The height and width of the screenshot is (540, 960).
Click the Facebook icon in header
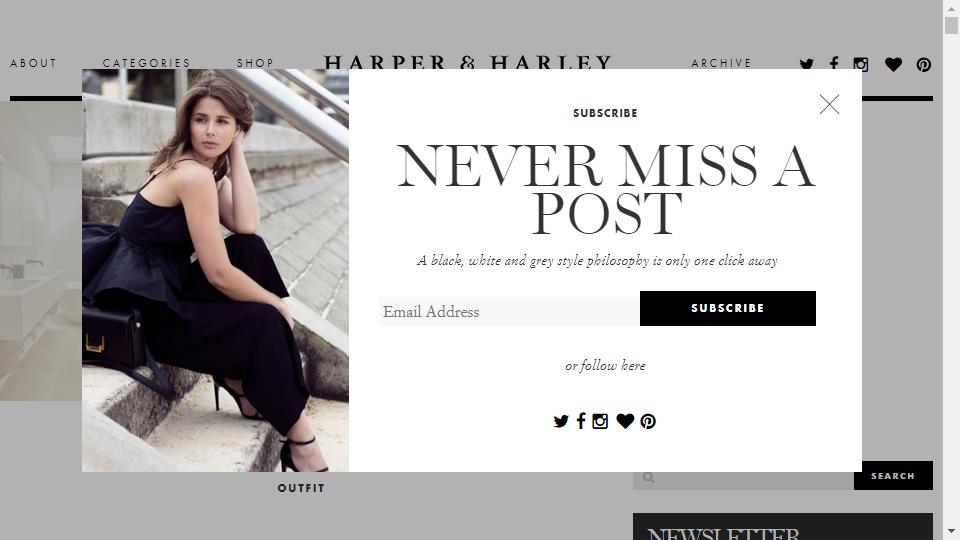[834, 64]
